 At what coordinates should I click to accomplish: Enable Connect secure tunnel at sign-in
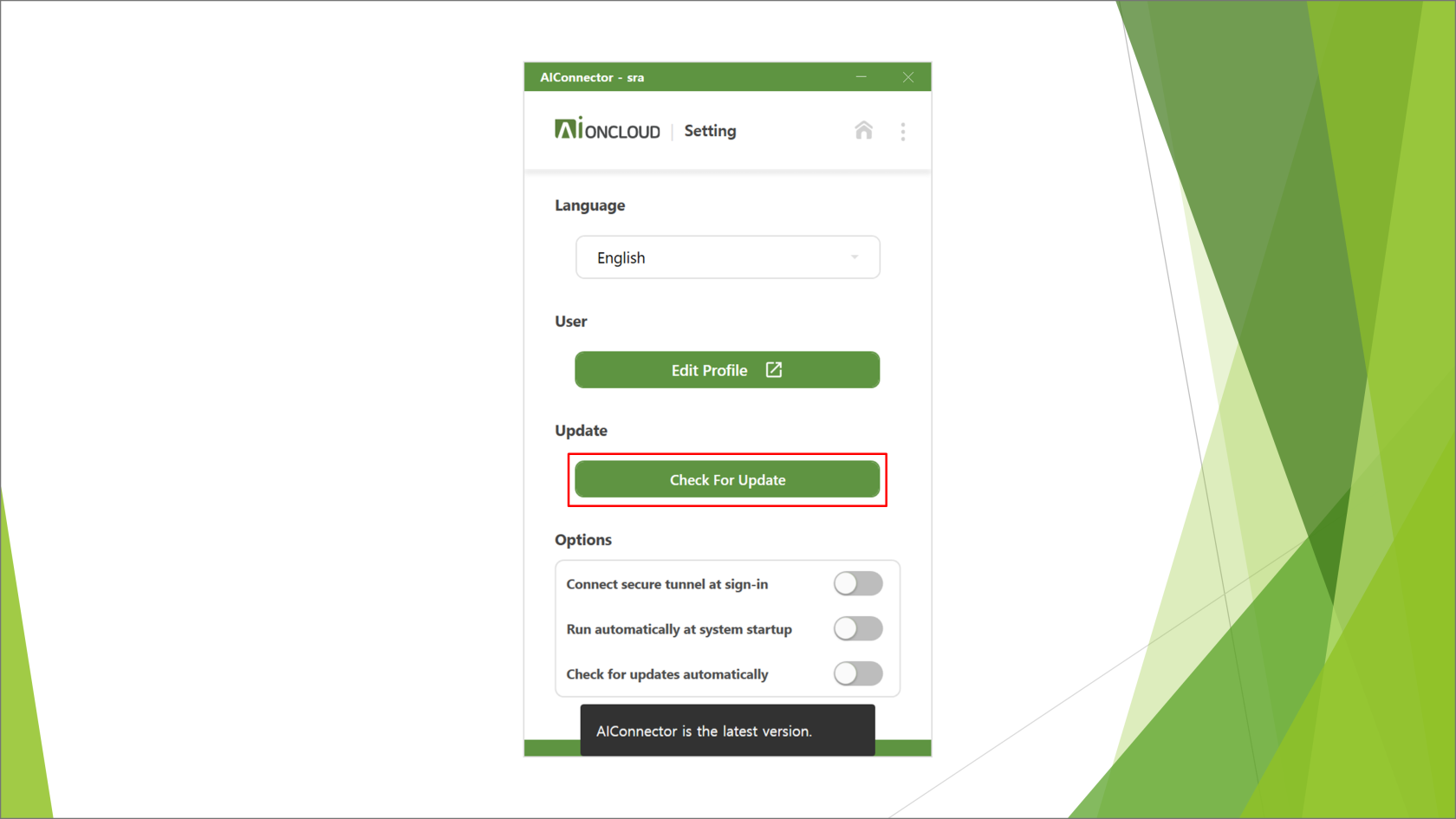click(858, 583)
